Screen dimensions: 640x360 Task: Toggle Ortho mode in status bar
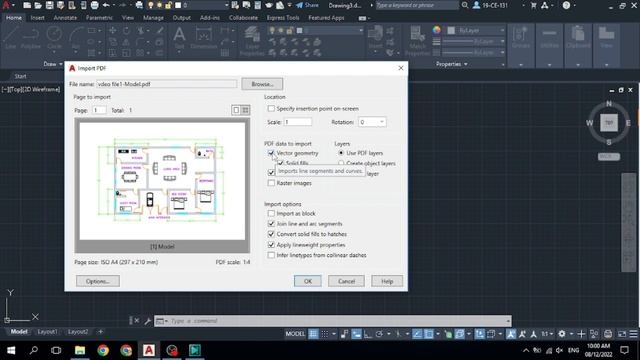click(x=368, y=334)
